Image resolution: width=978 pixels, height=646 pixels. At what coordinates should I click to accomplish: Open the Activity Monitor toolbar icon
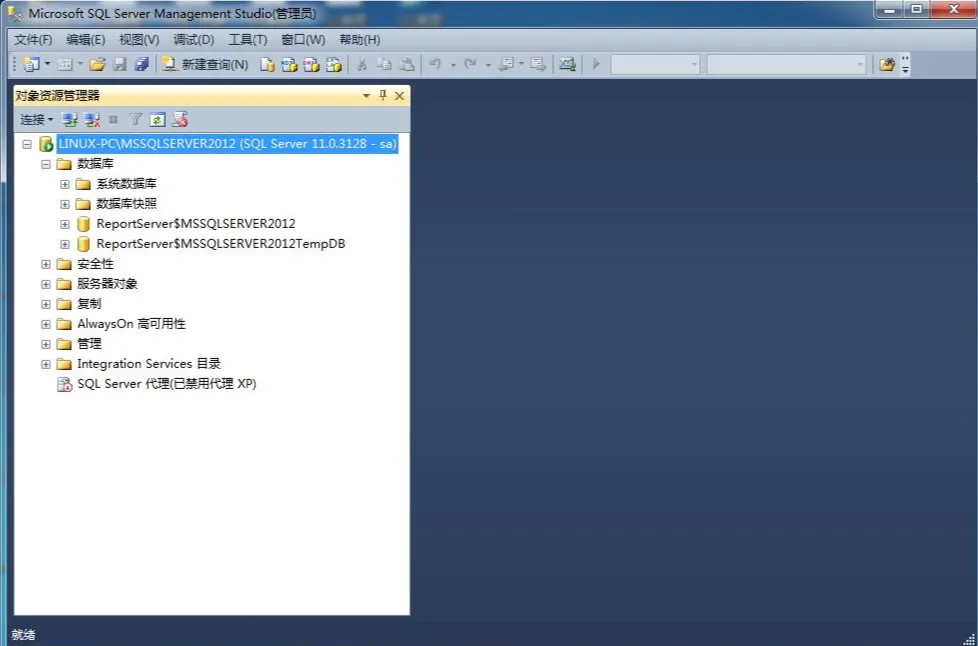coord(567,64)
